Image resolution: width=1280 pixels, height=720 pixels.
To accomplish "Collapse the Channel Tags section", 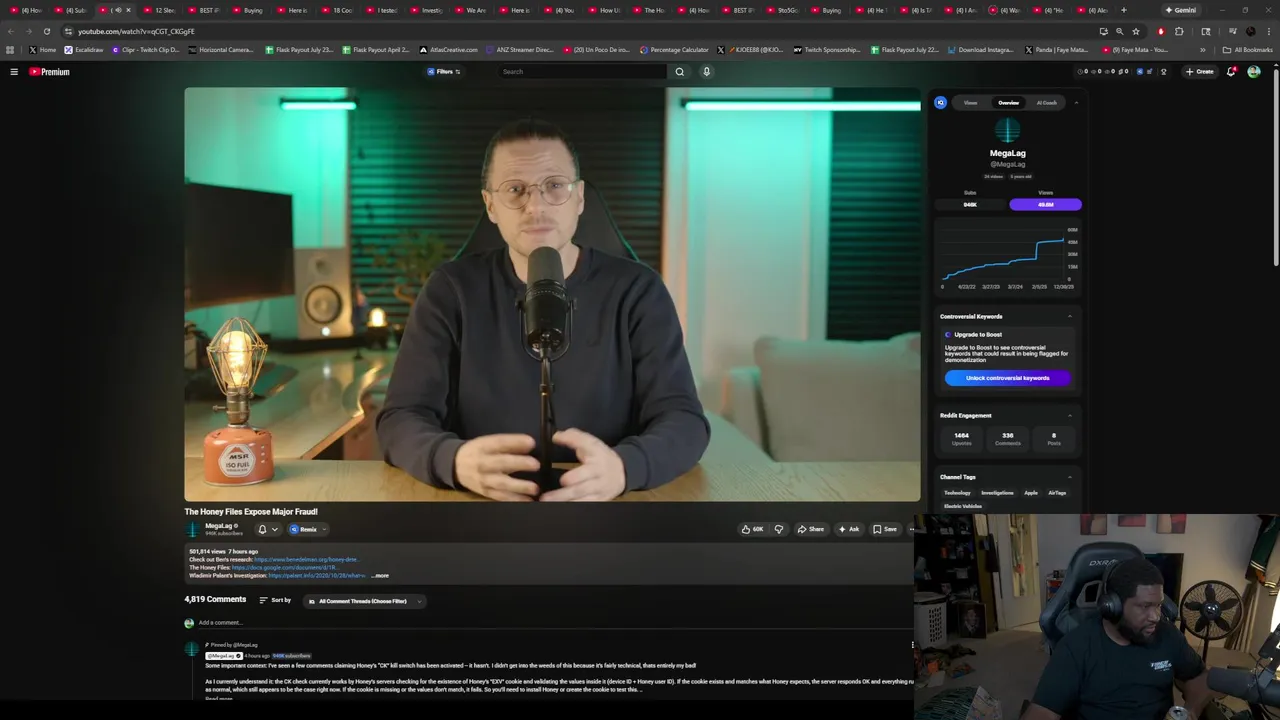I will (1069, 477).
